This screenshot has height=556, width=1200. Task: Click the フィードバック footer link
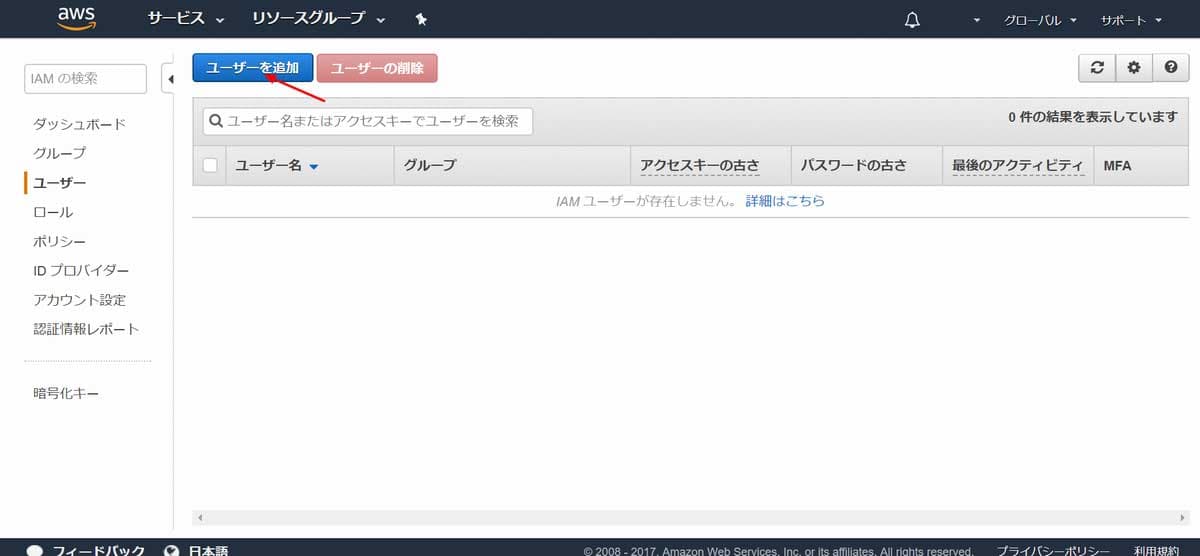pyautogui.click(x=99, y=551)
